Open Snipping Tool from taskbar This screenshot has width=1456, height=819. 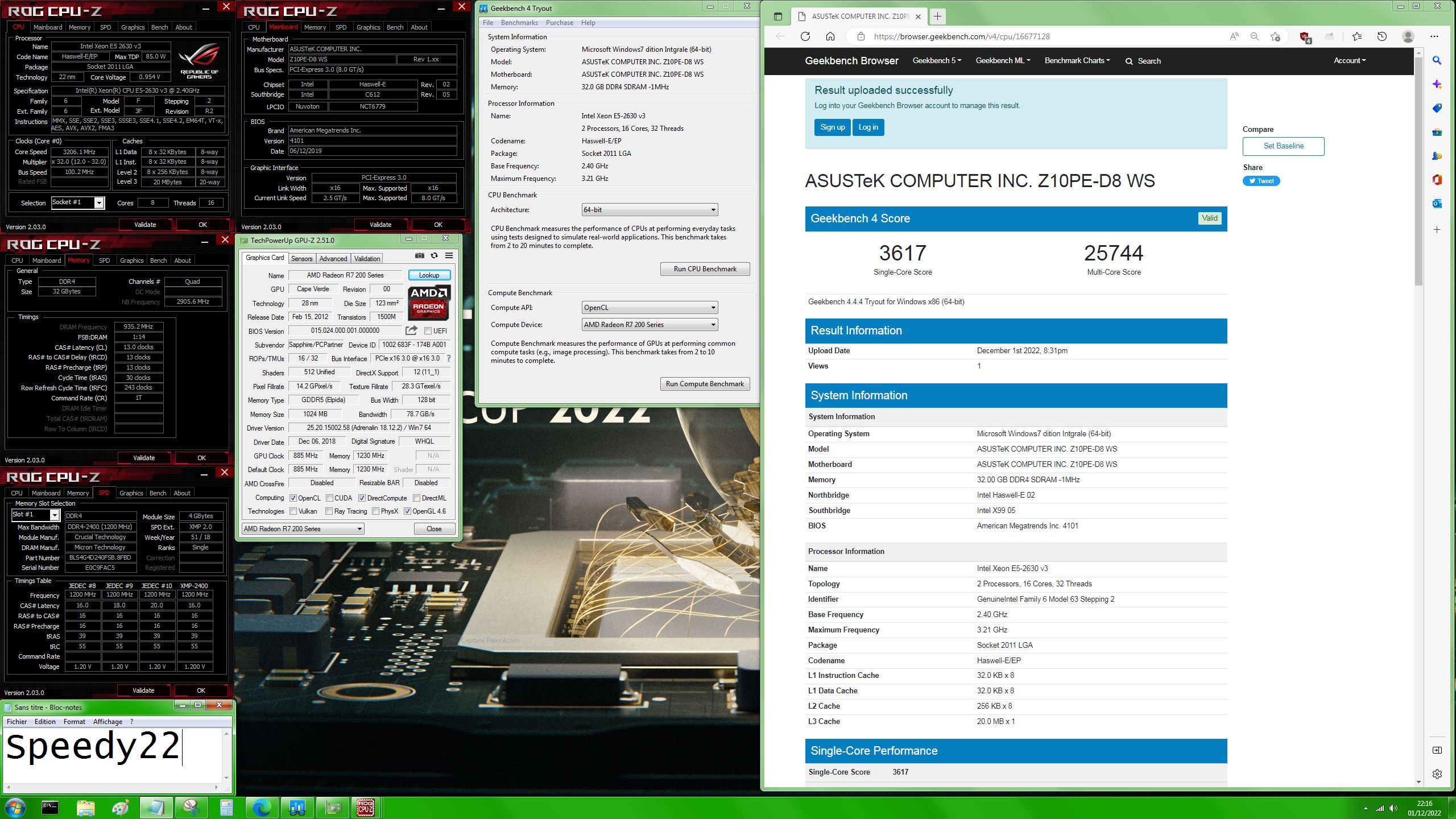pyautogui.click(x=191, y=807)
